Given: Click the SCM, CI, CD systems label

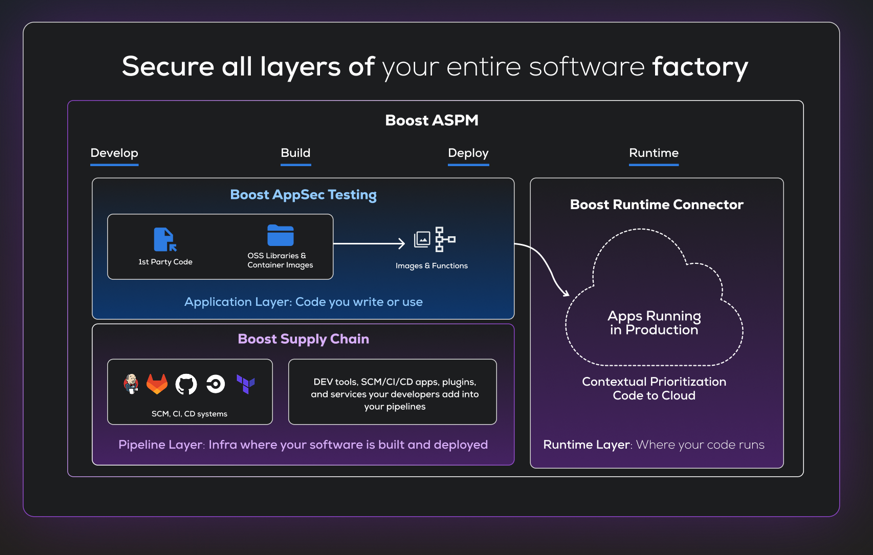Looking at the screenshot, I should [189, 414].
